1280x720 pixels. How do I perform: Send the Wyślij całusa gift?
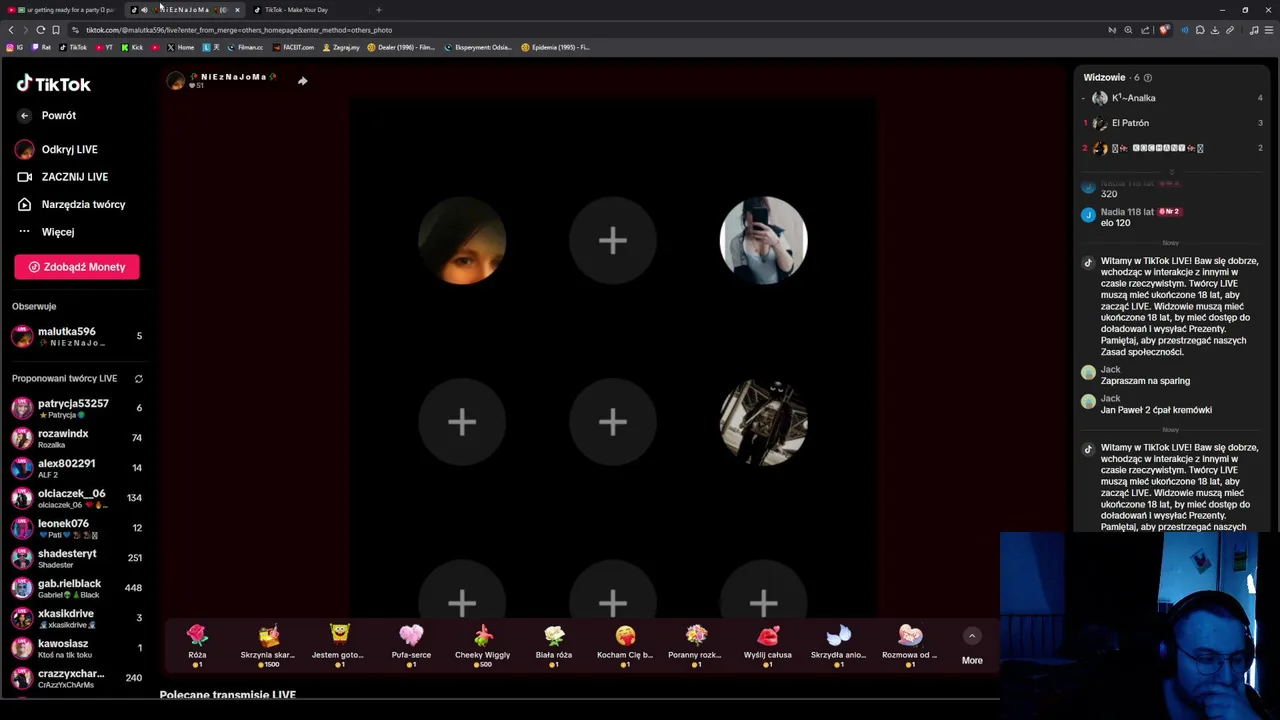click(x=768, y=645)
